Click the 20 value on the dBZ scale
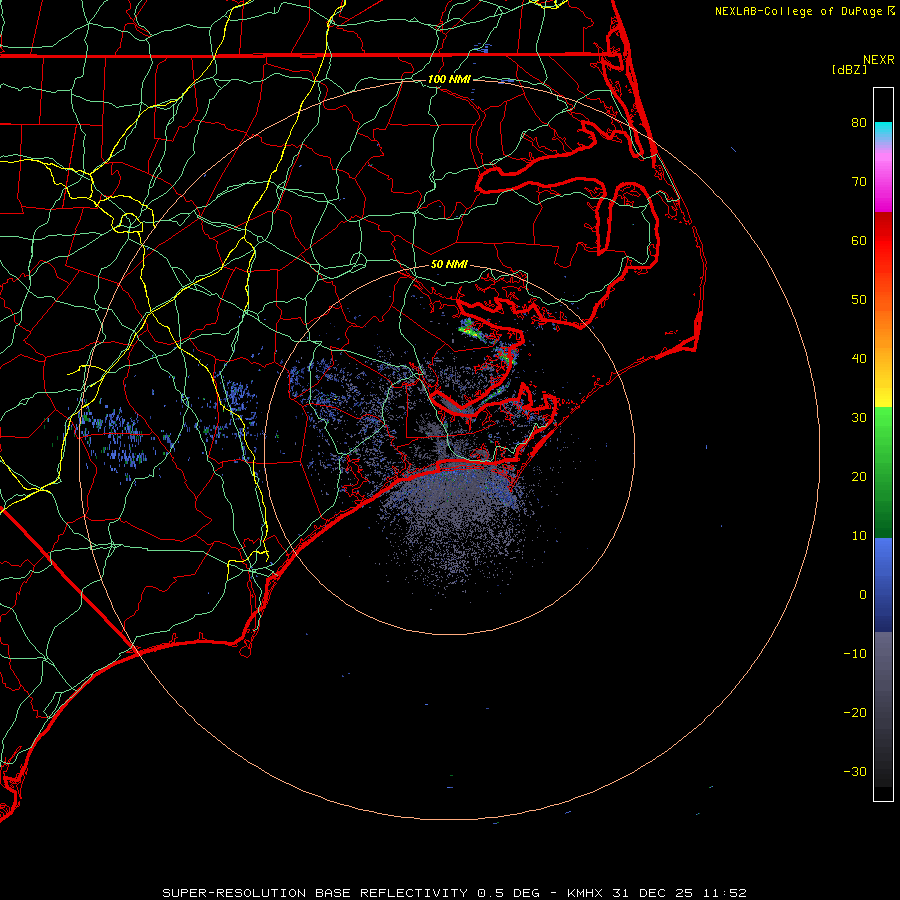The height and width of the screenshot is (900, 900). click(x=859, y=476)
